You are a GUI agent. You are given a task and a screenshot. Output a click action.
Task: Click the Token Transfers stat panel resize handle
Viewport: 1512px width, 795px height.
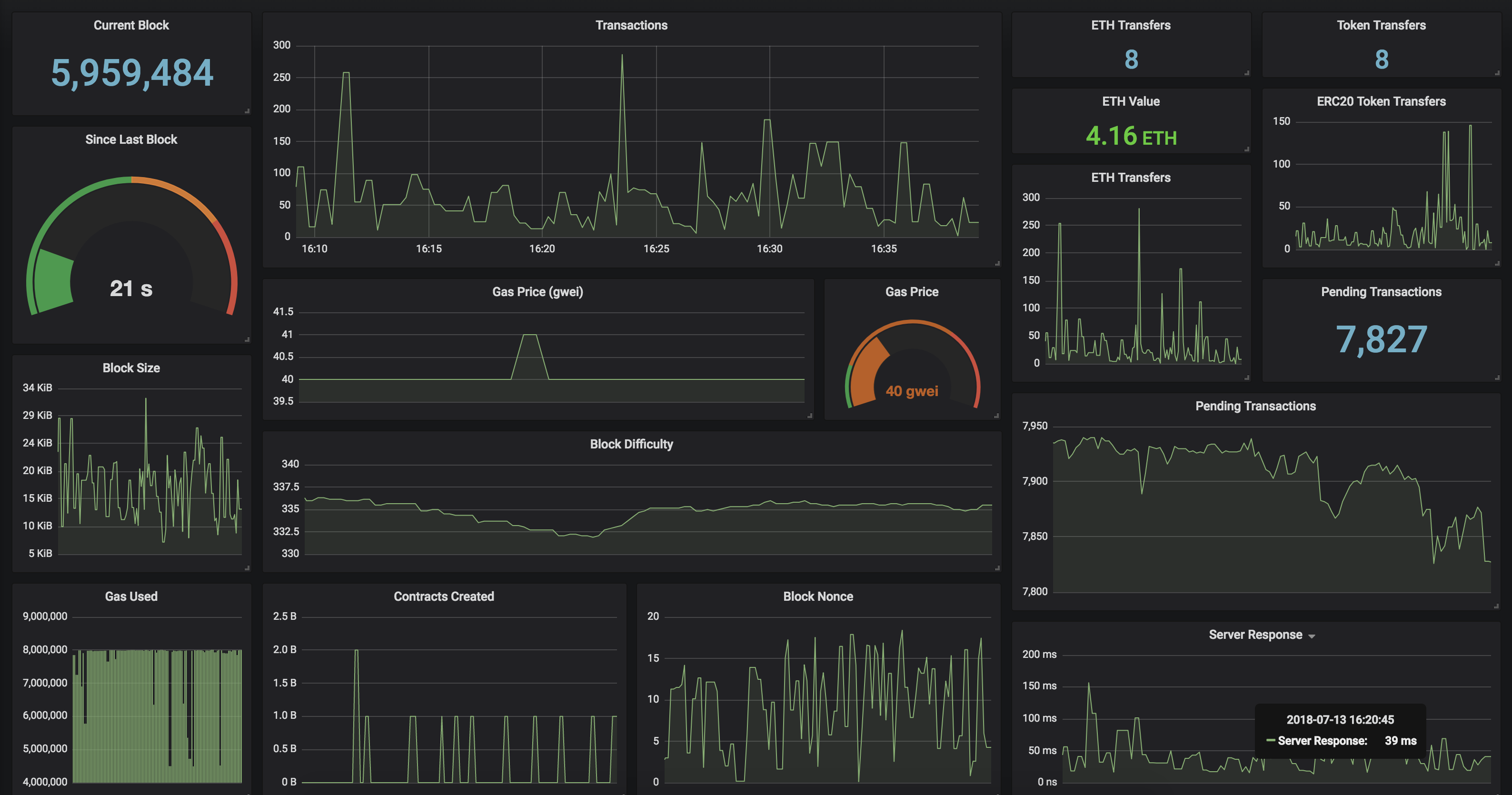pos(1497,73)
